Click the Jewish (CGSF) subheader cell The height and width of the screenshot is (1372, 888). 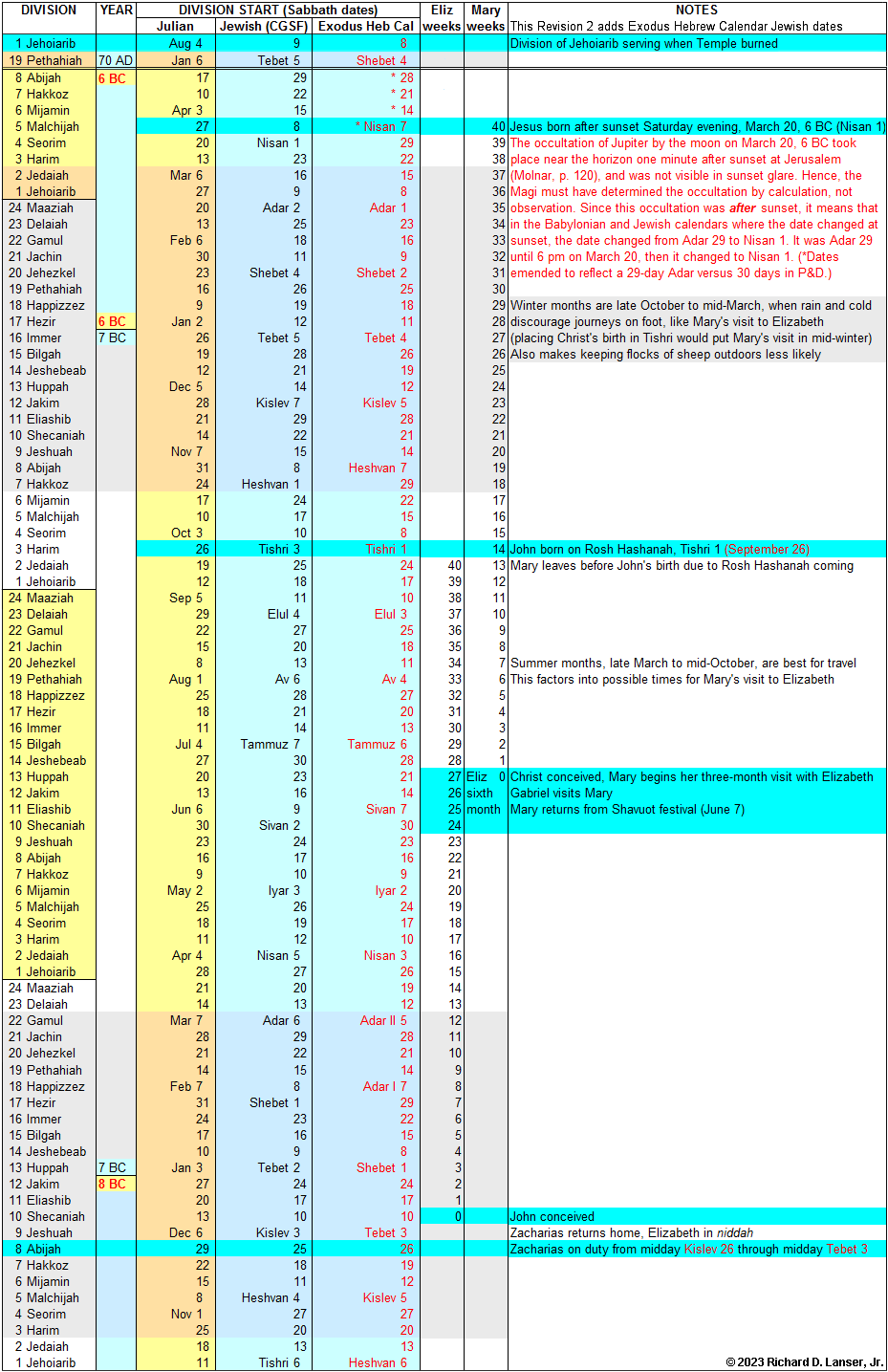click(265, 26)
